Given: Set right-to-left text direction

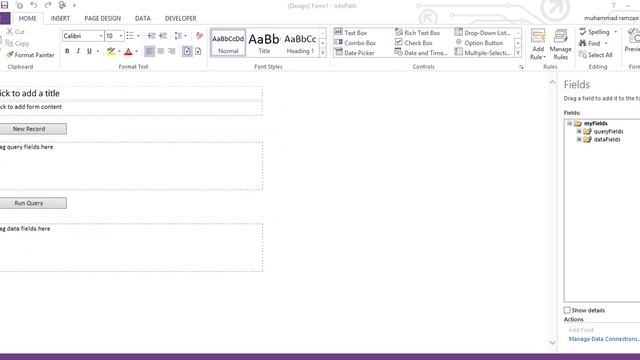Looking at the screenshot, I should point(198,51).
